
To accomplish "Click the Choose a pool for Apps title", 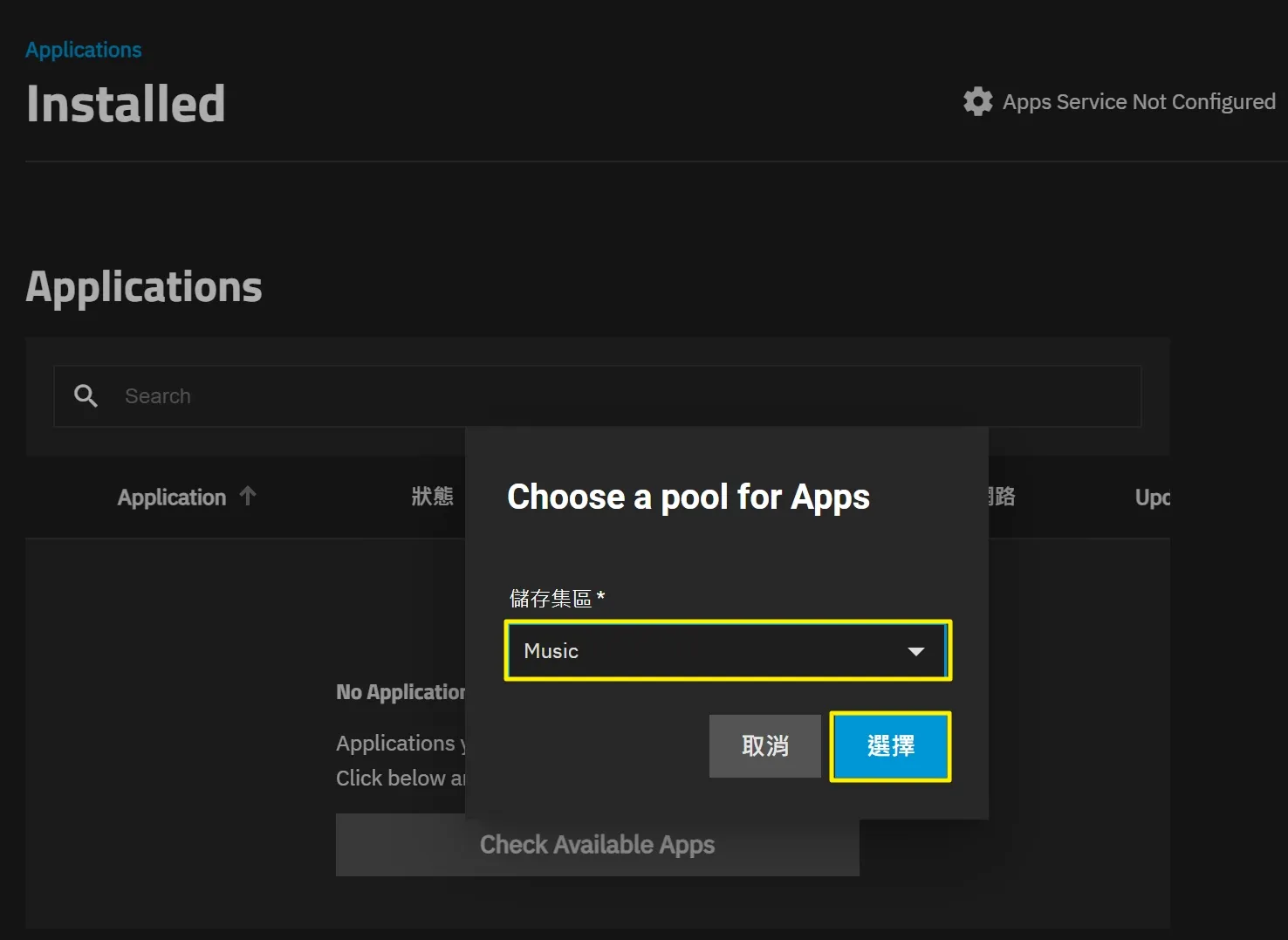I will (x=689, y=497).
